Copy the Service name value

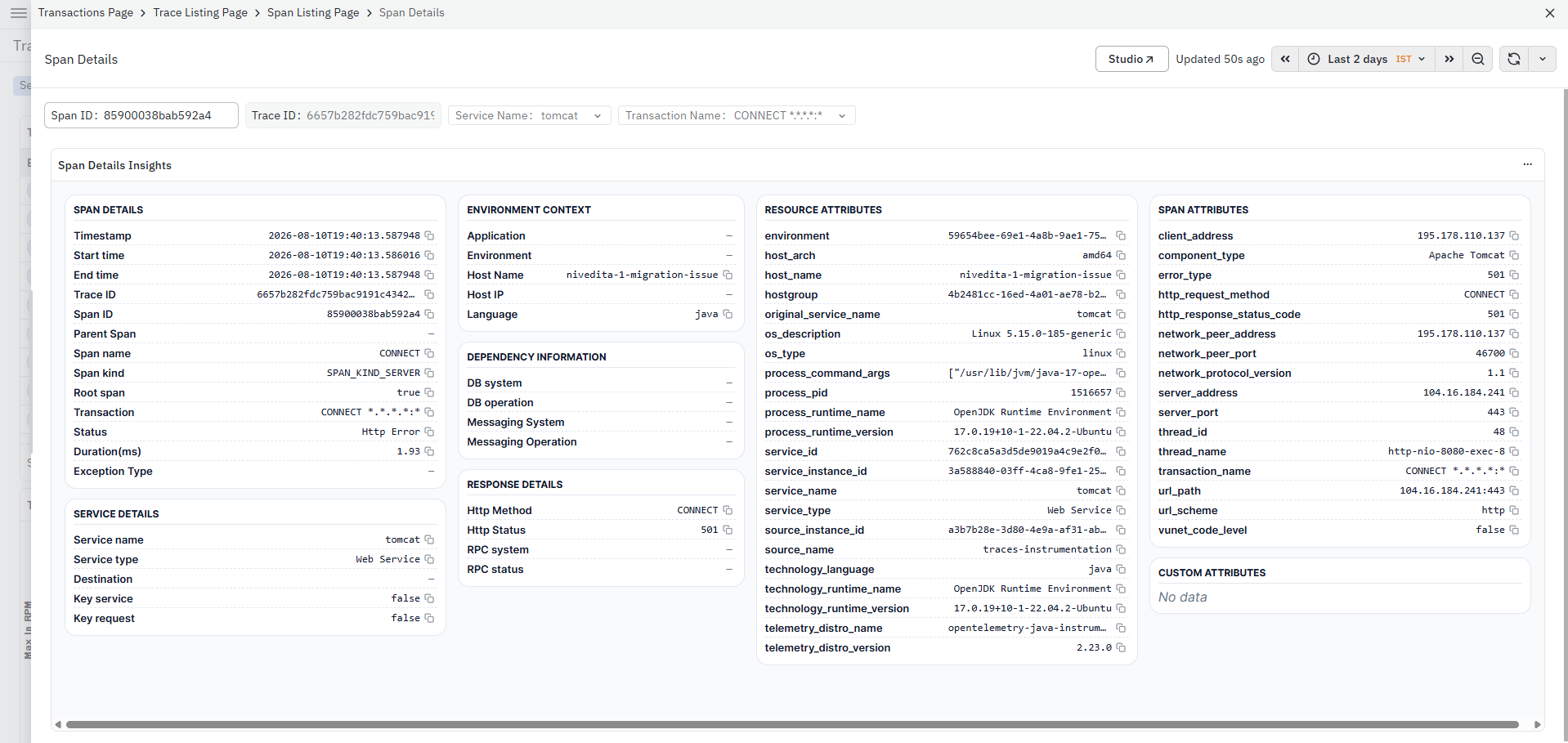pyautogui.click(x=429, y=539)
